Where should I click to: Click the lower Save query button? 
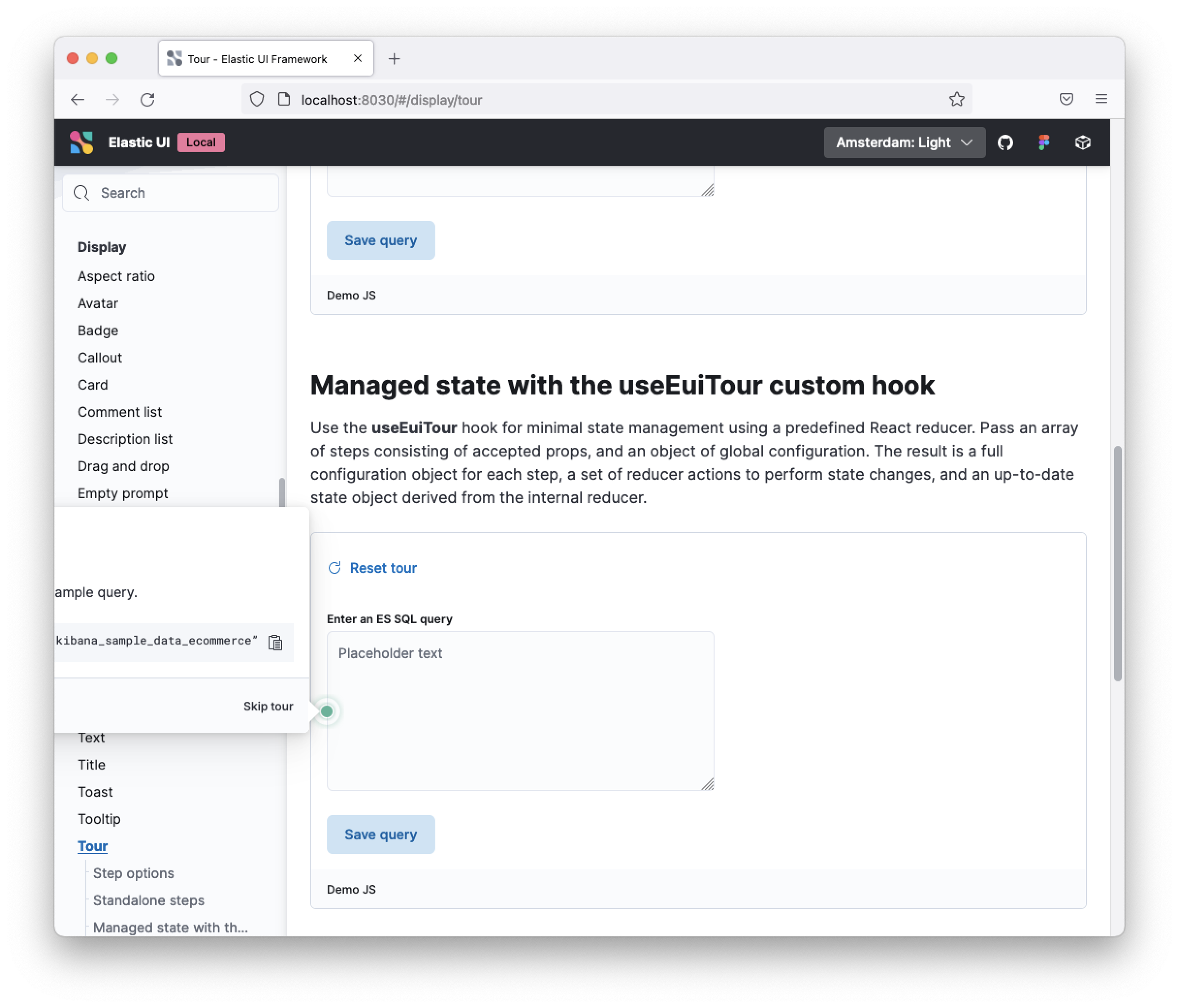(x=380, y=834)
